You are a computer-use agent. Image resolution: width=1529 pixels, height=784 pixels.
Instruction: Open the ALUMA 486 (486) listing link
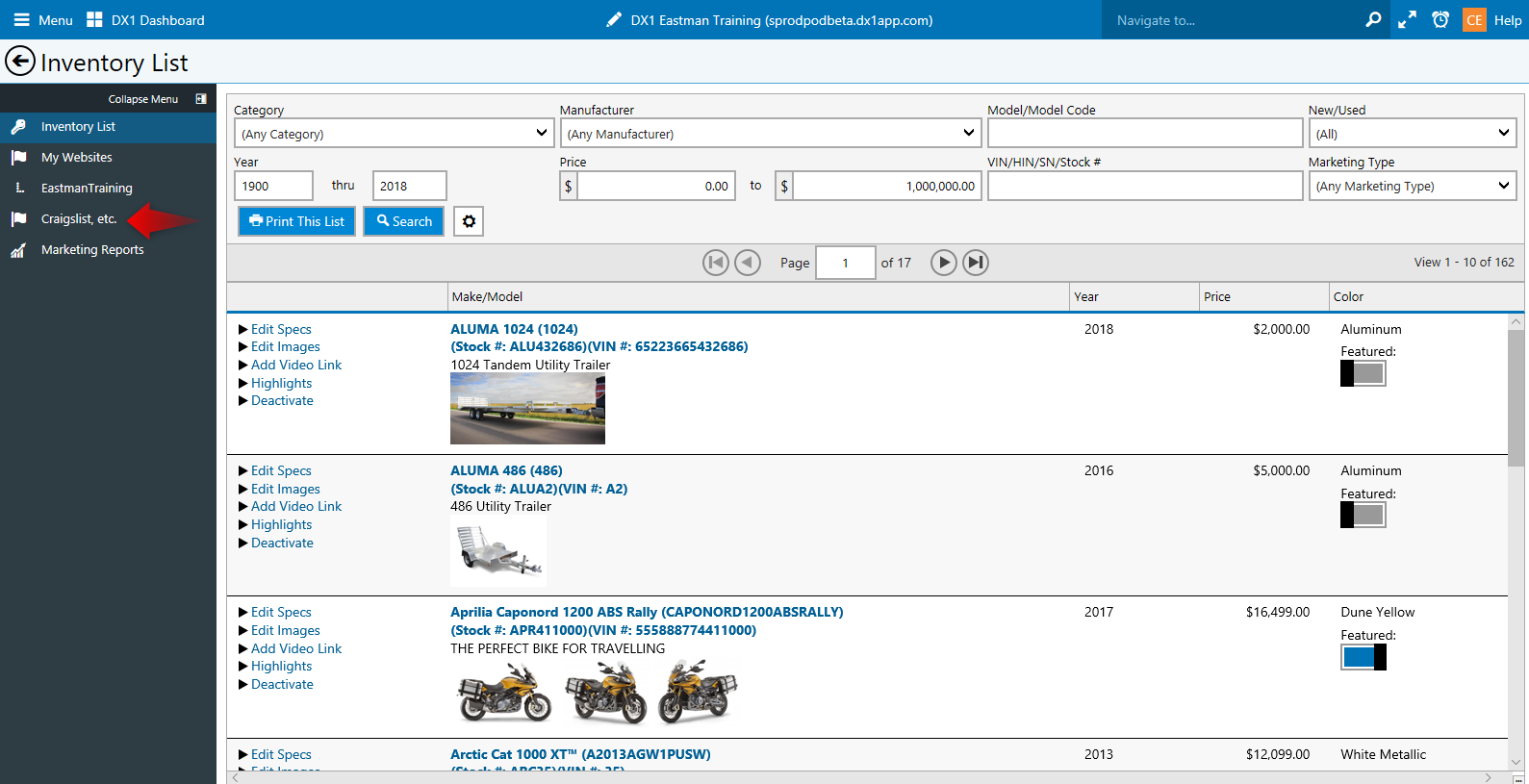click(x=506, y=470)
